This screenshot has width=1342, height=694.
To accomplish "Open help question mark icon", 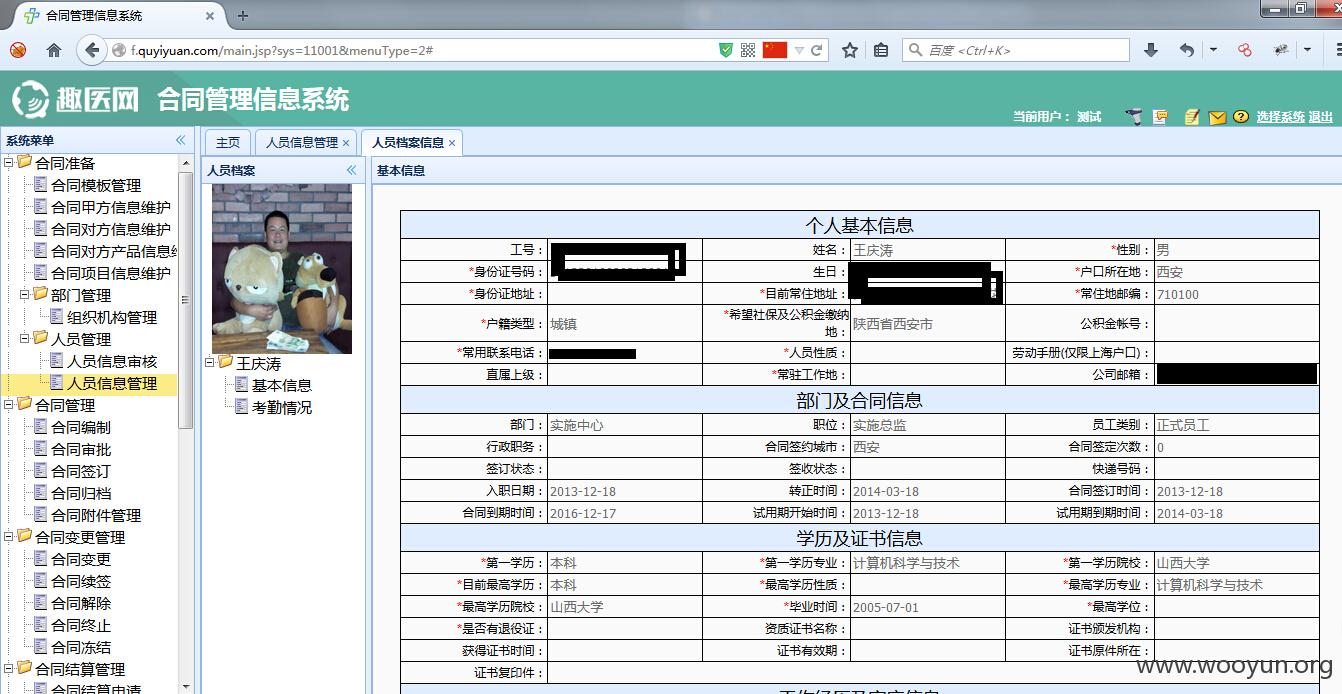I will pos(1241,117).
